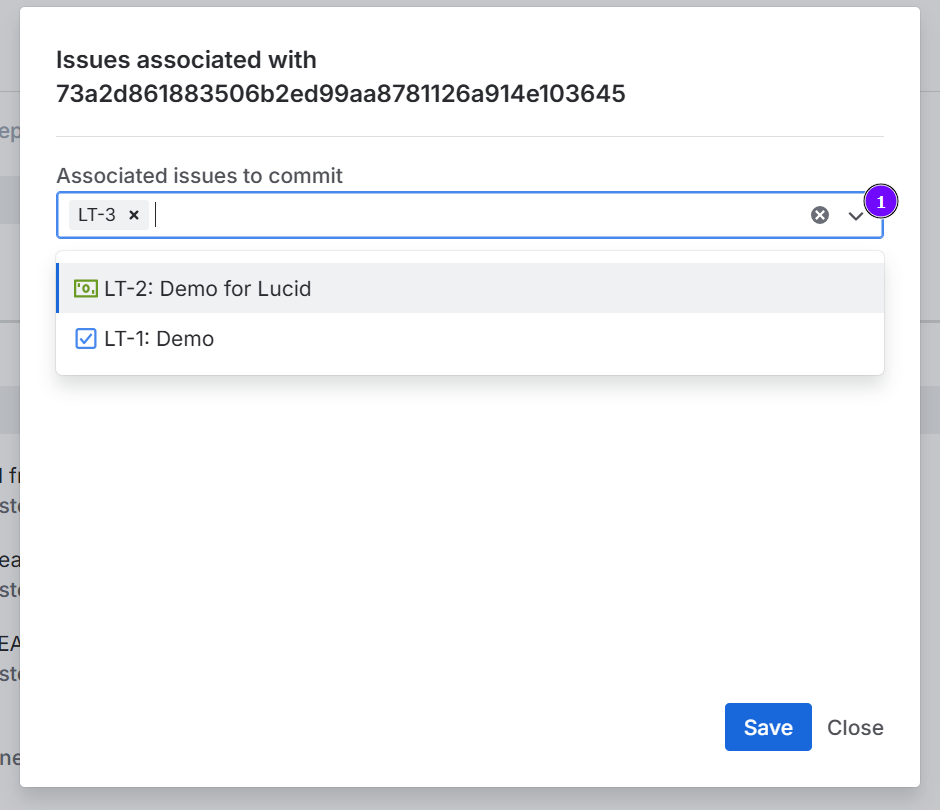Click blank space right of LT-1: Demo

point(550,339)
